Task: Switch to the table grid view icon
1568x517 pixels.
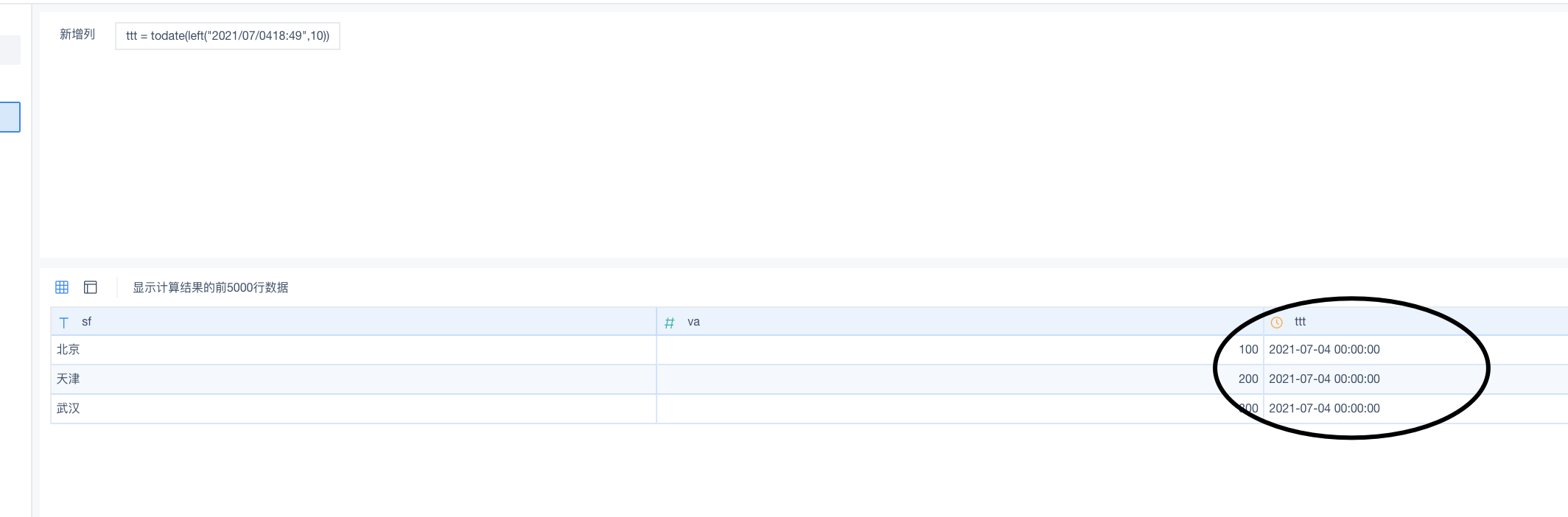Action: [62, 287]
